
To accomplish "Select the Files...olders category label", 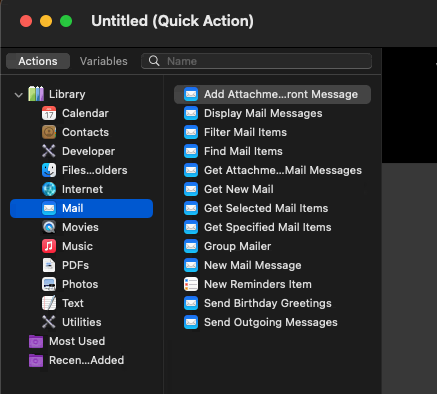I will pos(95,170).
